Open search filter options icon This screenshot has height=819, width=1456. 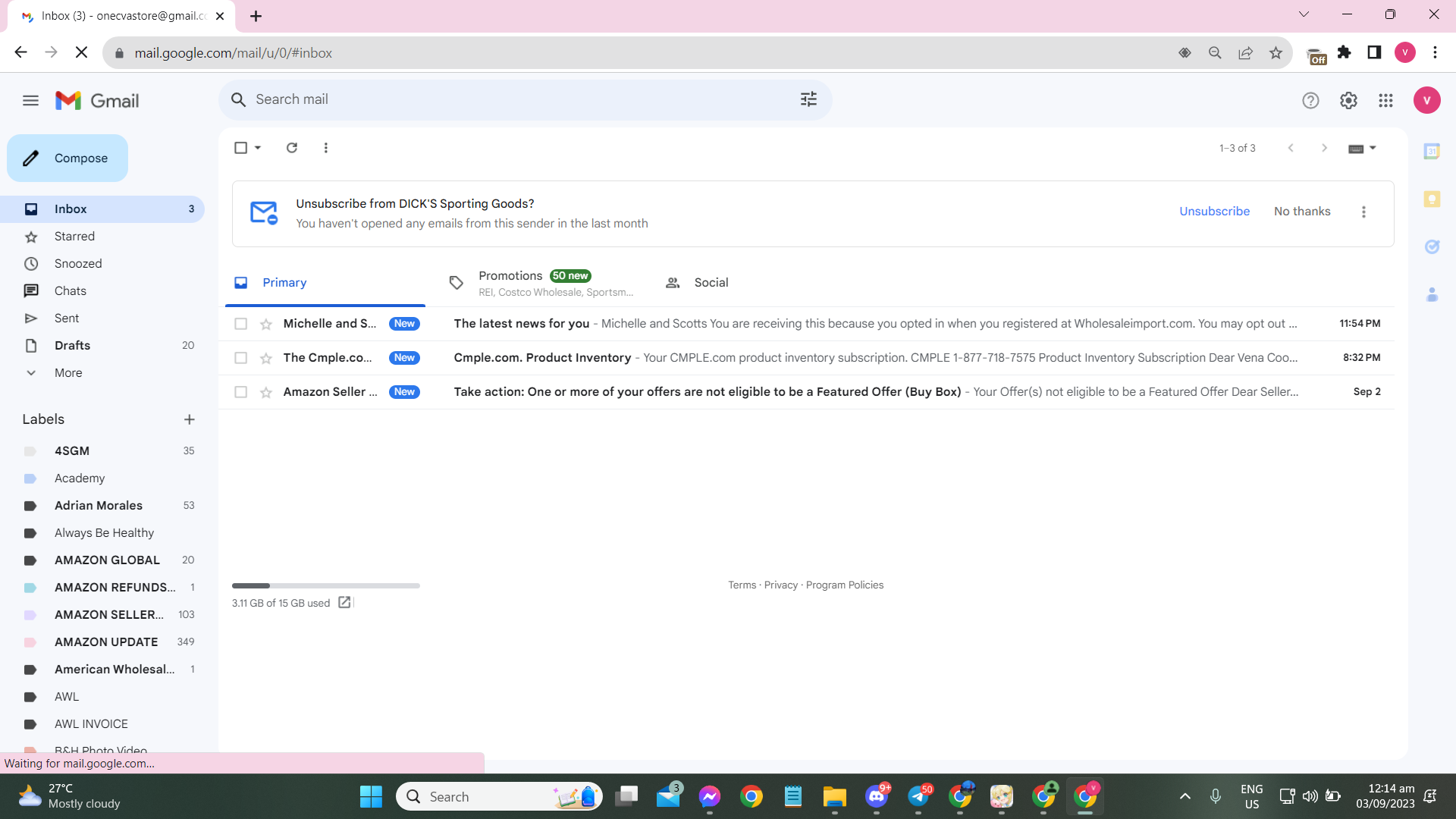point(808,99)
